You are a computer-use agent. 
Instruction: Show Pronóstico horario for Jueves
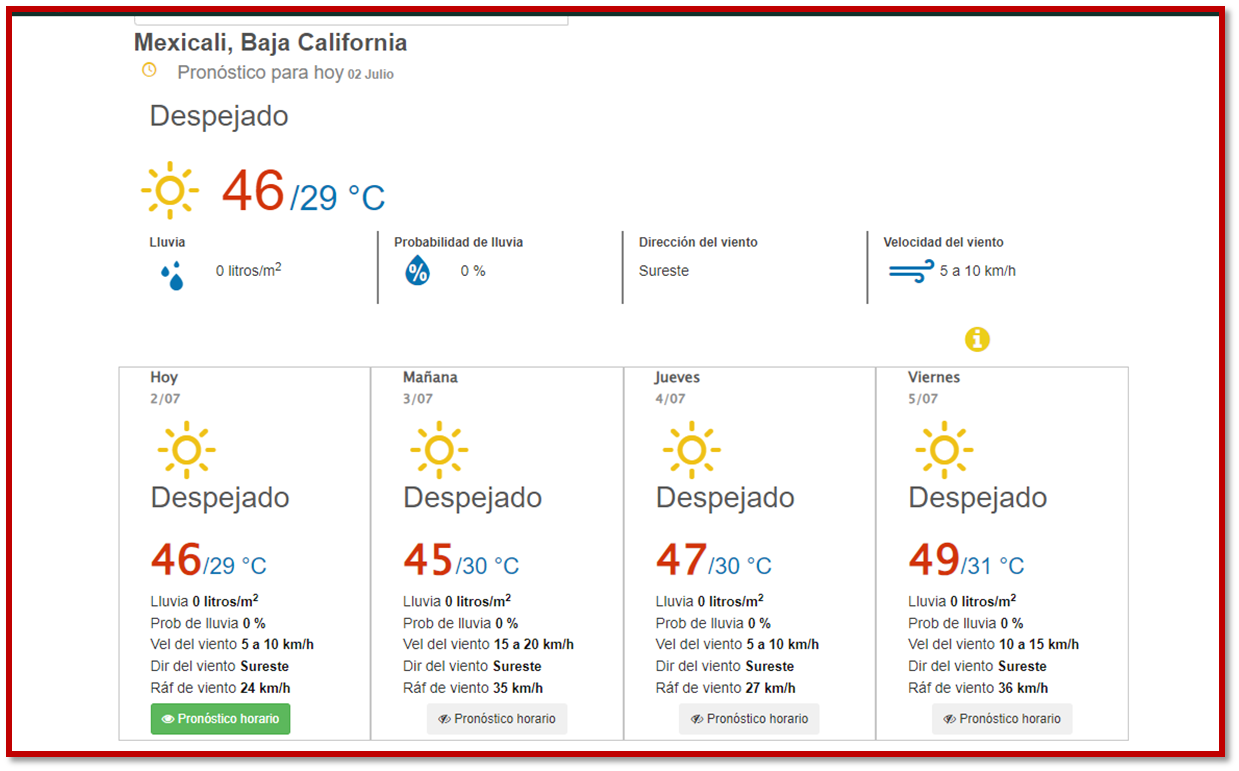click(x=749, y=719)
